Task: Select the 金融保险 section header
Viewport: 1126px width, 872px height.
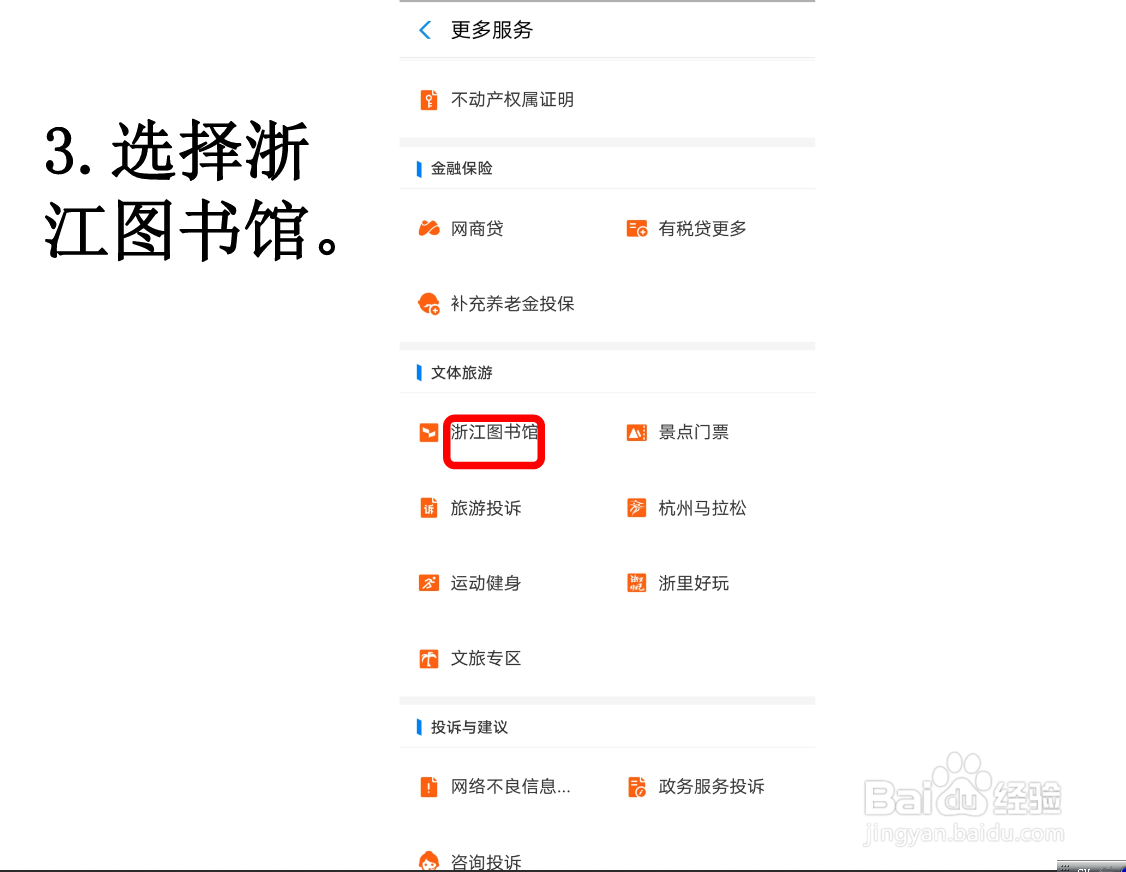Action: pos(461,168)
